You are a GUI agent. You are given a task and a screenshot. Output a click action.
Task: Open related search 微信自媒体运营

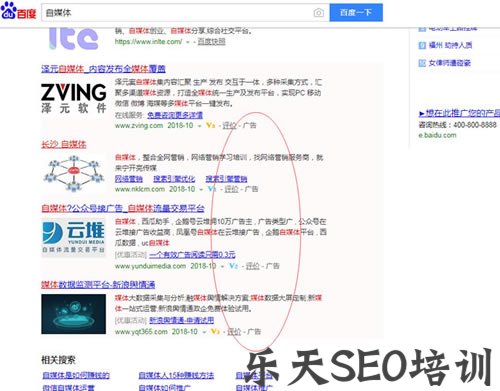(x=68, y=388)
